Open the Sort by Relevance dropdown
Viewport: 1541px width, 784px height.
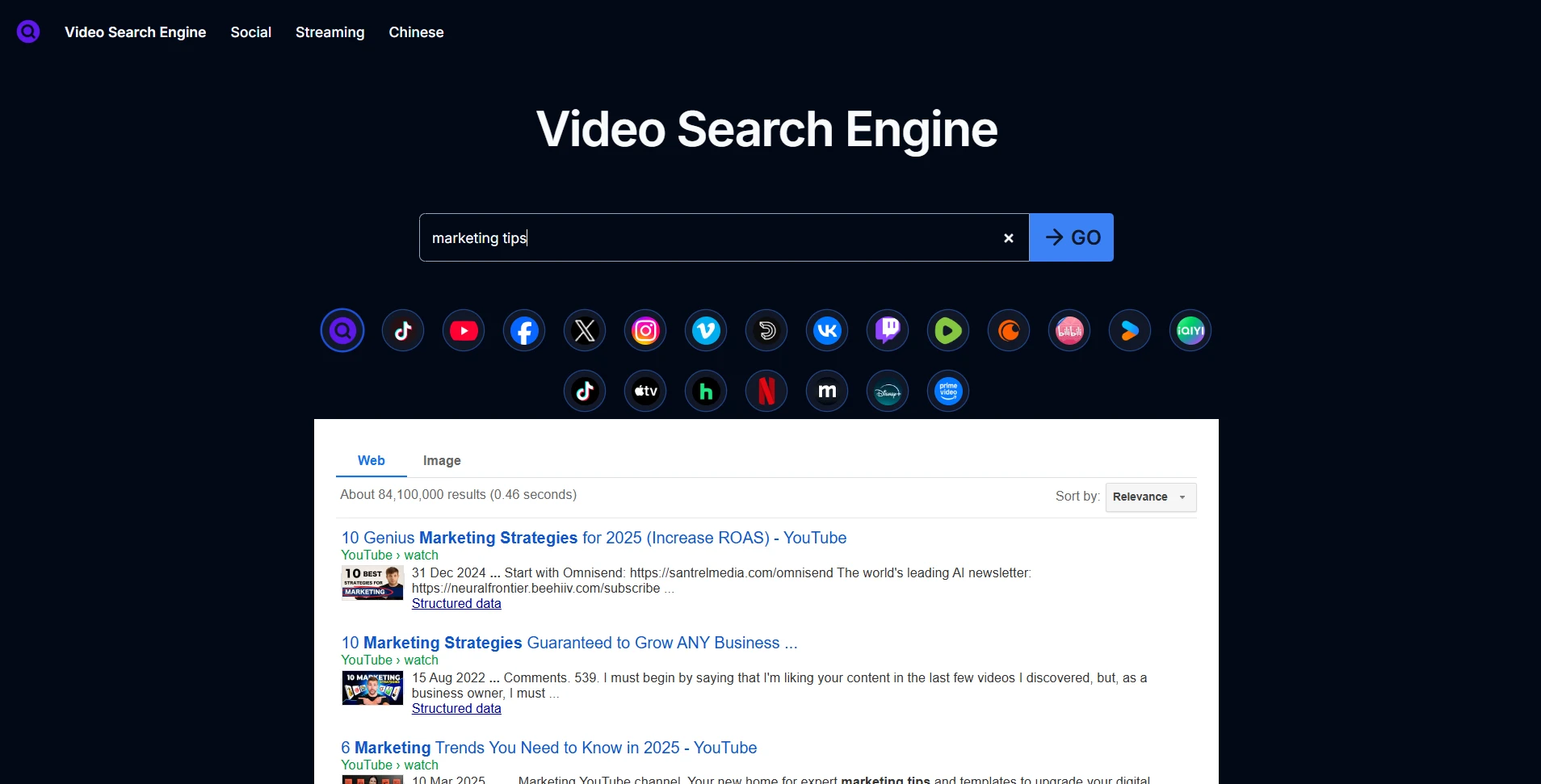pyautogui.click(x=1150, y=497)
